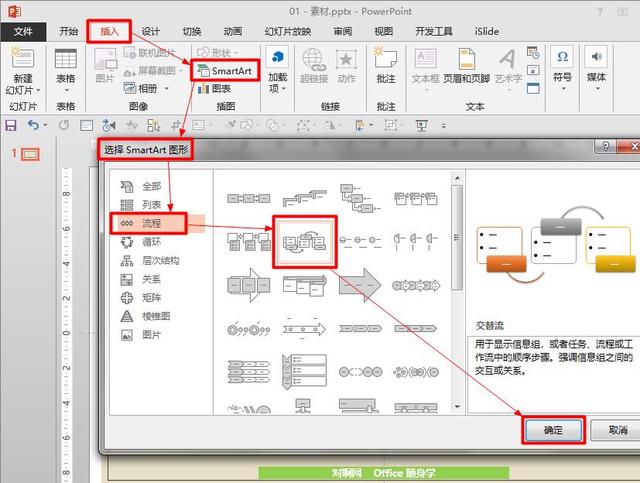
Task: Open the 文件 (File) menu
Action: pos(23,32)
